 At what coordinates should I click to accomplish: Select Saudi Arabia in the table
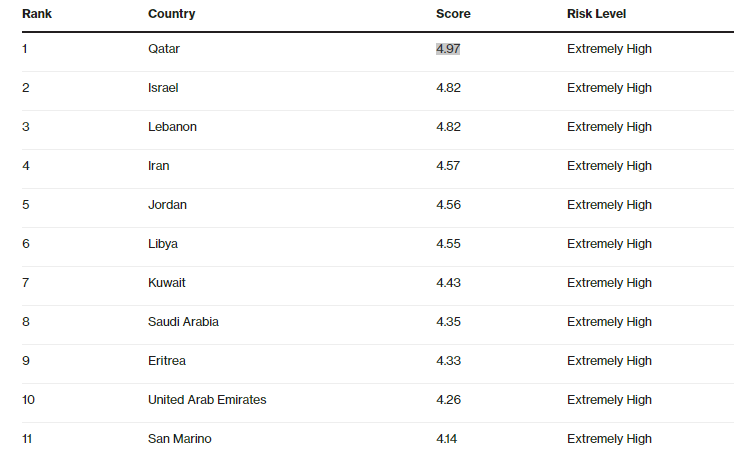(183, 322)
